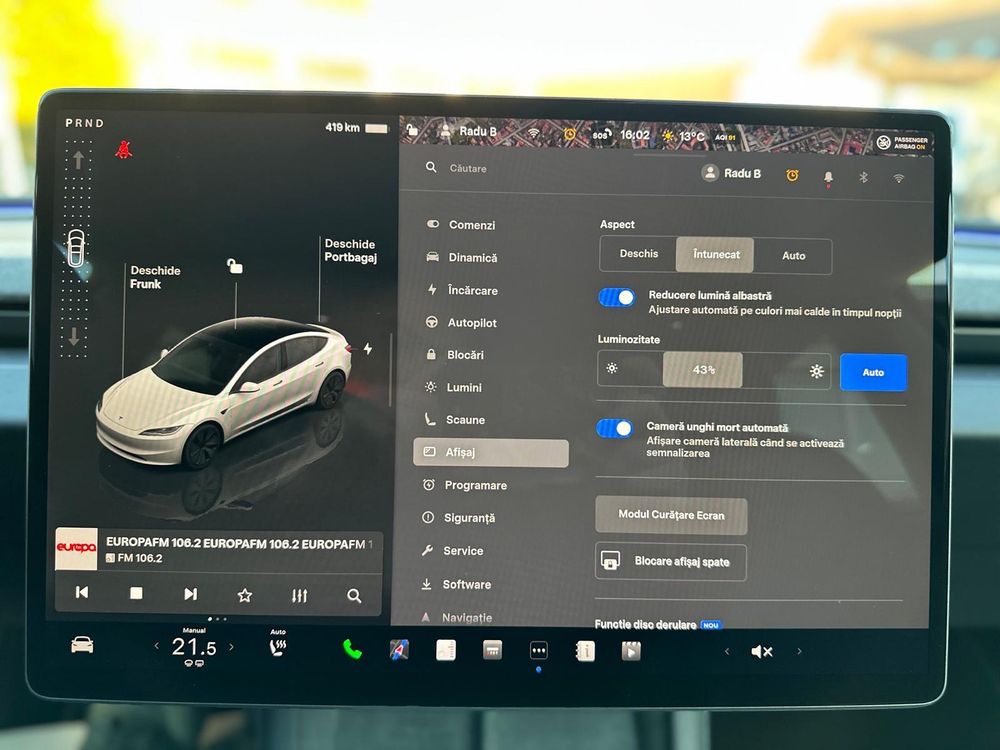
Task: Toggle Cameră unghi mort automată switch
Action: click(x=615, y=428)
